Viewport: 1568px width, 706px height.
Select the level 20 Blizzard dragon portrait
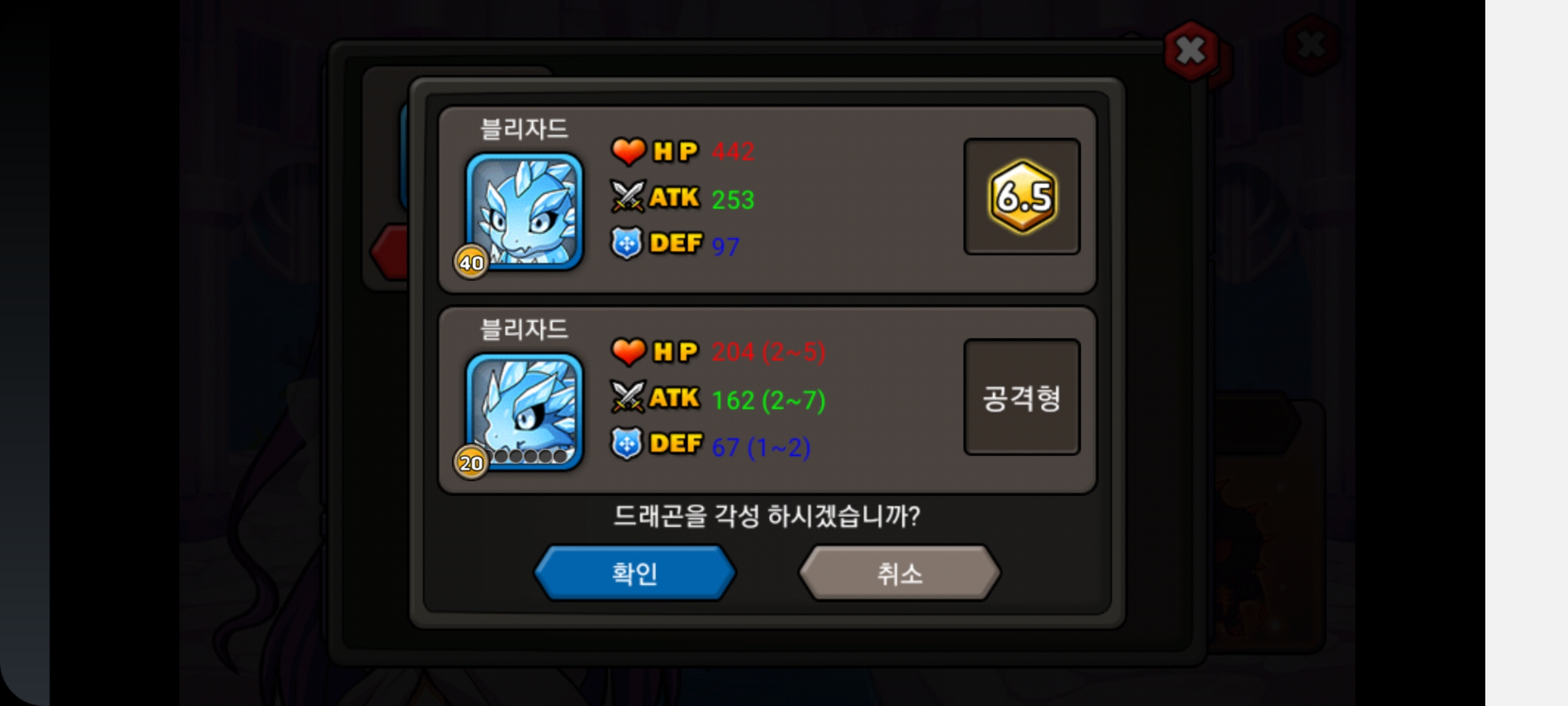(x=524, y=411)
